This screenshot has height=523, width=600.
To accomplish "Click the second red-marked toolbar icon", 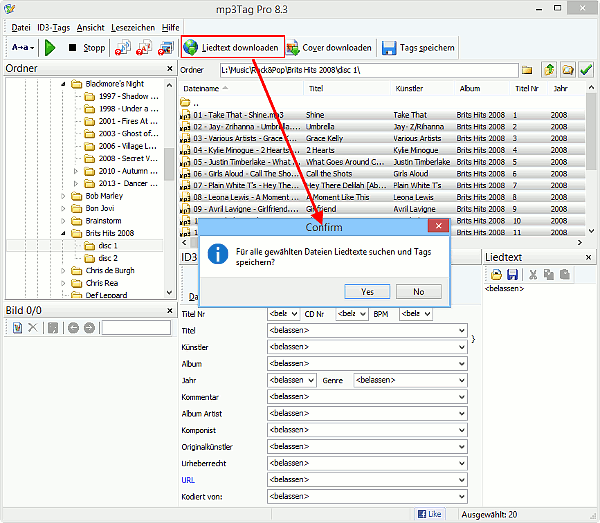I will [145, 48].
